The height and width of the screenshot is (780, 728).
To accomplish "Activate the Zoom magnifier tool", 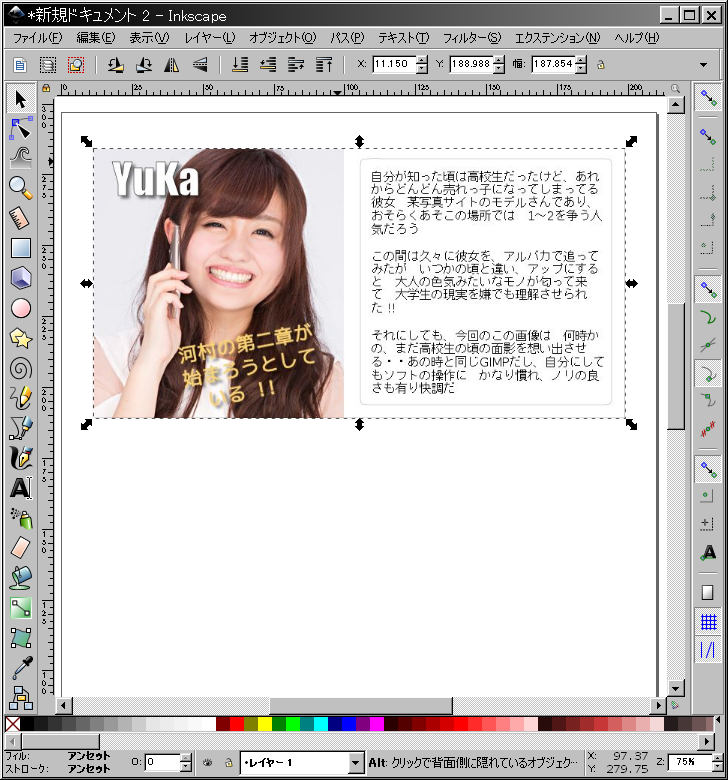I will click(x=21, y=188).
